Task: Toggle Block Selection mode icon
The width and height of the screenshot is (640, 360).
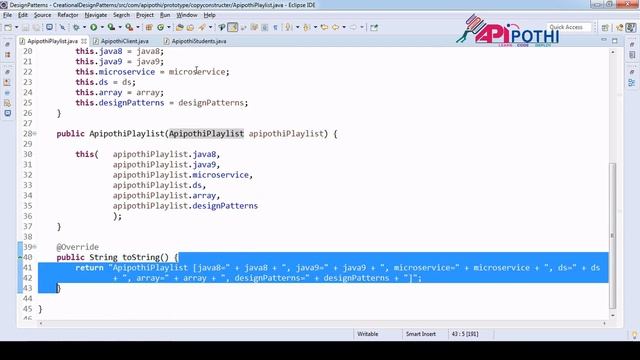Action: 264,27
